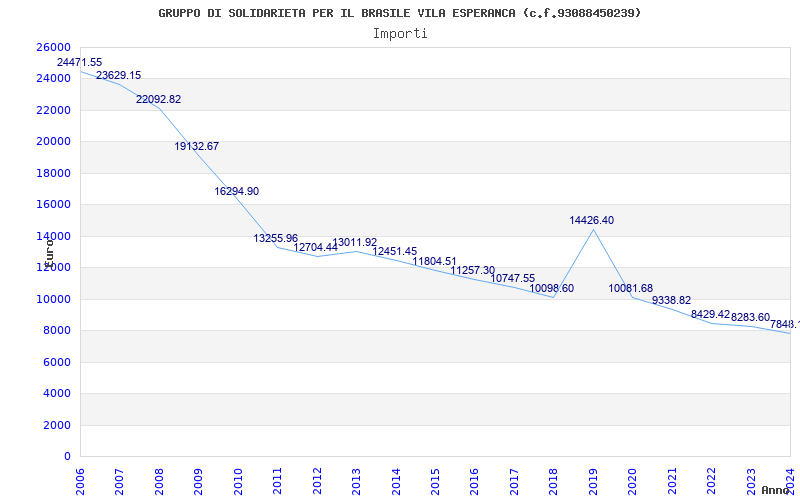Click the 2009 x-axis year label
This screenshot has width=800, height=500.
pos(198,481)
